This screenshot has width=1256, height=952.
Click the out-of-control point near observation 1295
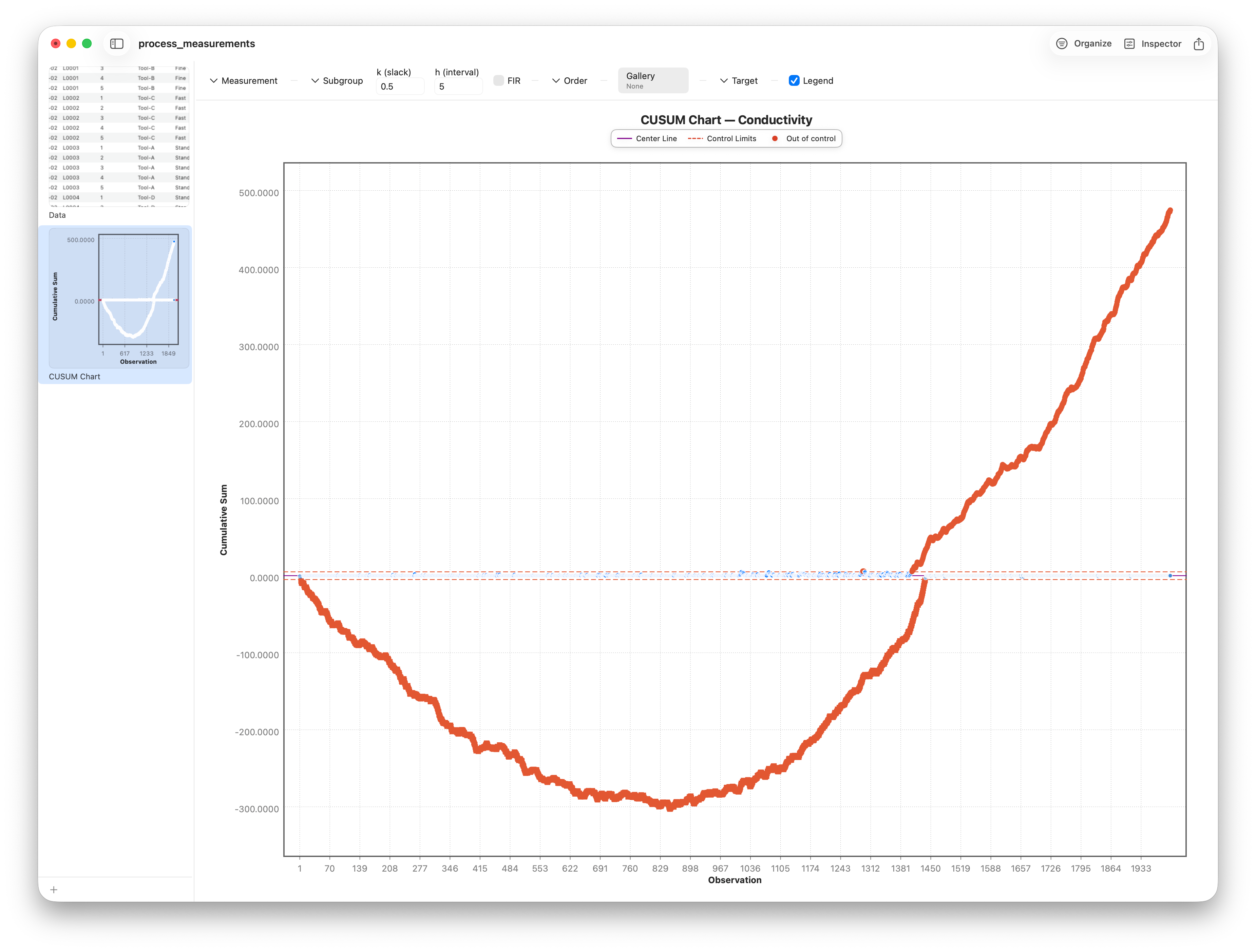[863, 572]
